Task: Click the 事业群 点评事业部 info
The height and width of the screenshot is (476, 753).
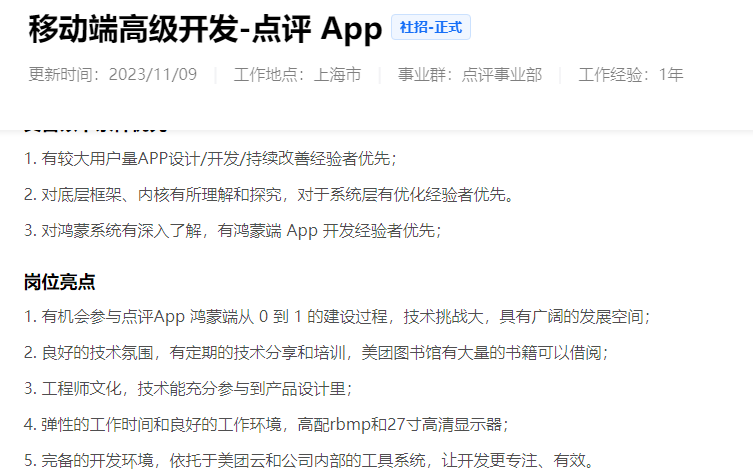Action: click(469, 75)
